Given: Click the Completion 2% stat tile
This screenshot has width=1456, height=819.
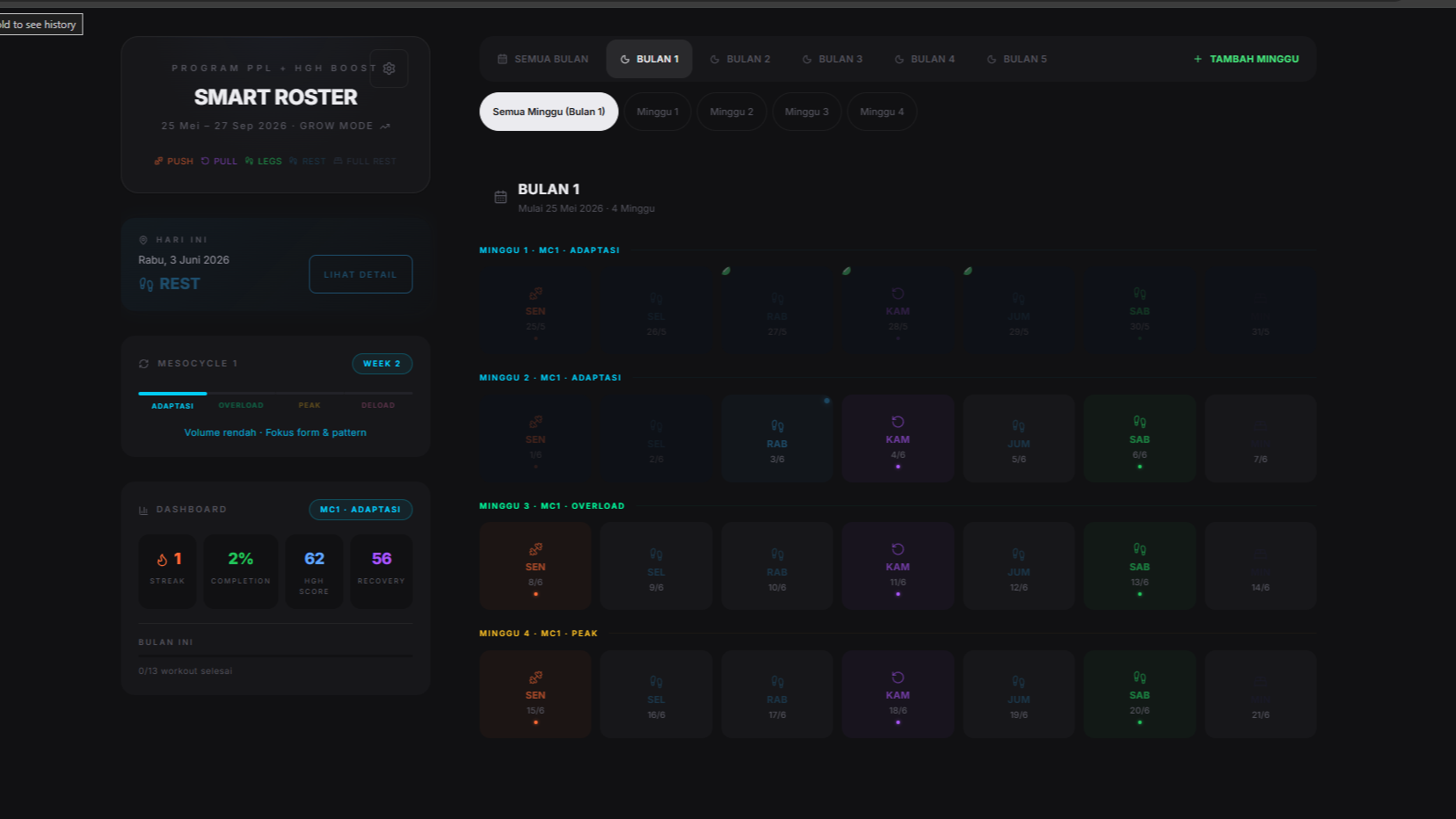Looking at the screenshot, I should pyautogui.click(x=241, y=572).
